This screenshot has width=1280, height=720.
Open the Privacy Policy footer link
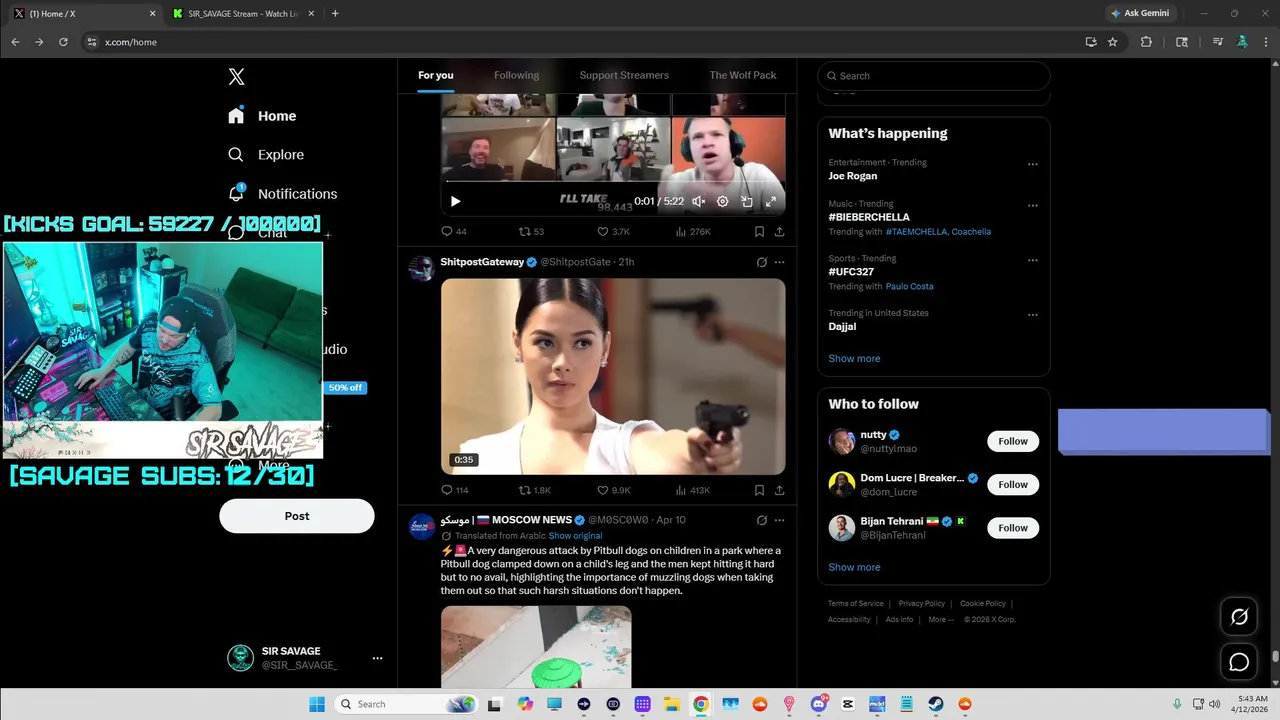coord(922,604)
